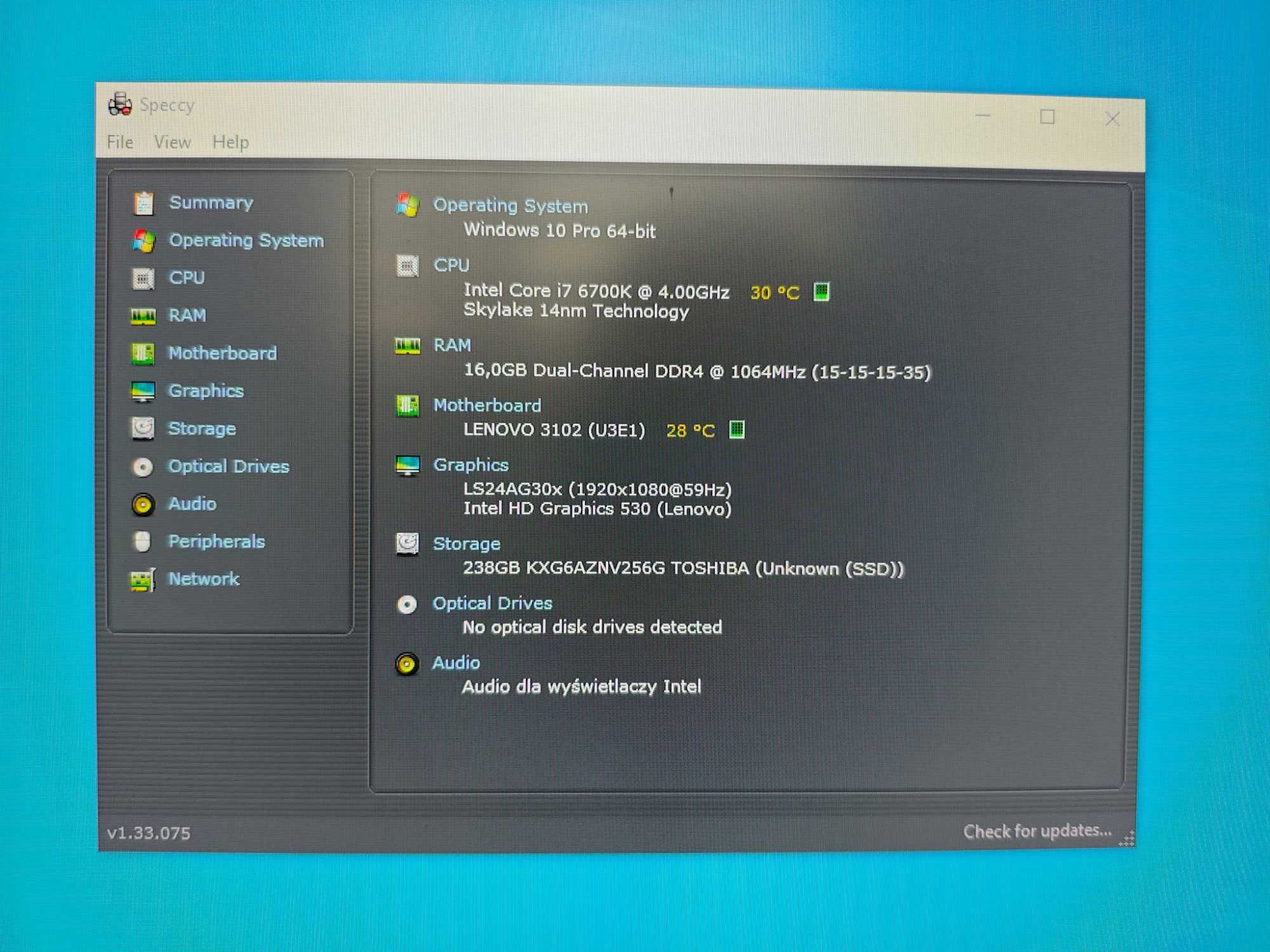The height and width of the screenshot is (952, 1270).
Task: Click the RAM icon in summary panel
Action: (x=407, y=346)
